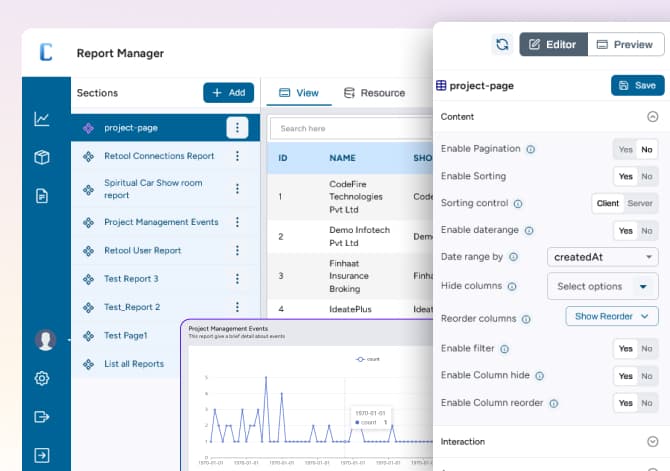
Task: Click info icon next to Enable filter
Action: tap(504, 349)
